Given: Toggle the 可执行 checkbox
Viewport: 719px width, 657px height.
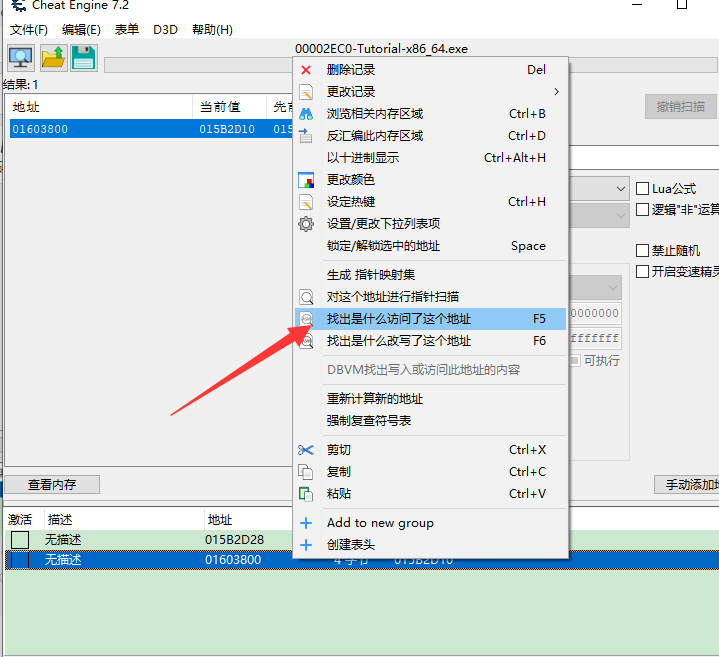Looking at the screenshot, I should tap(575, 360).
